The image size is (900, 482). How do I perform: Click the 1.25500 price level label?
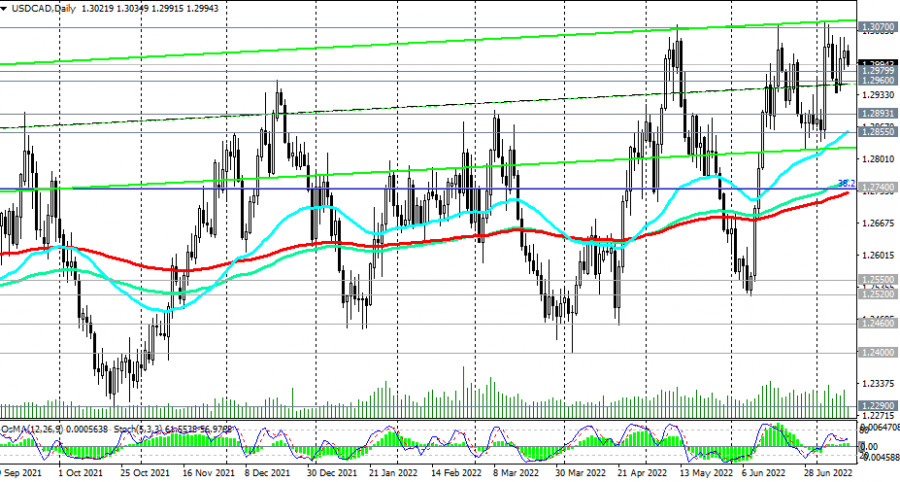tap(878, 279)
